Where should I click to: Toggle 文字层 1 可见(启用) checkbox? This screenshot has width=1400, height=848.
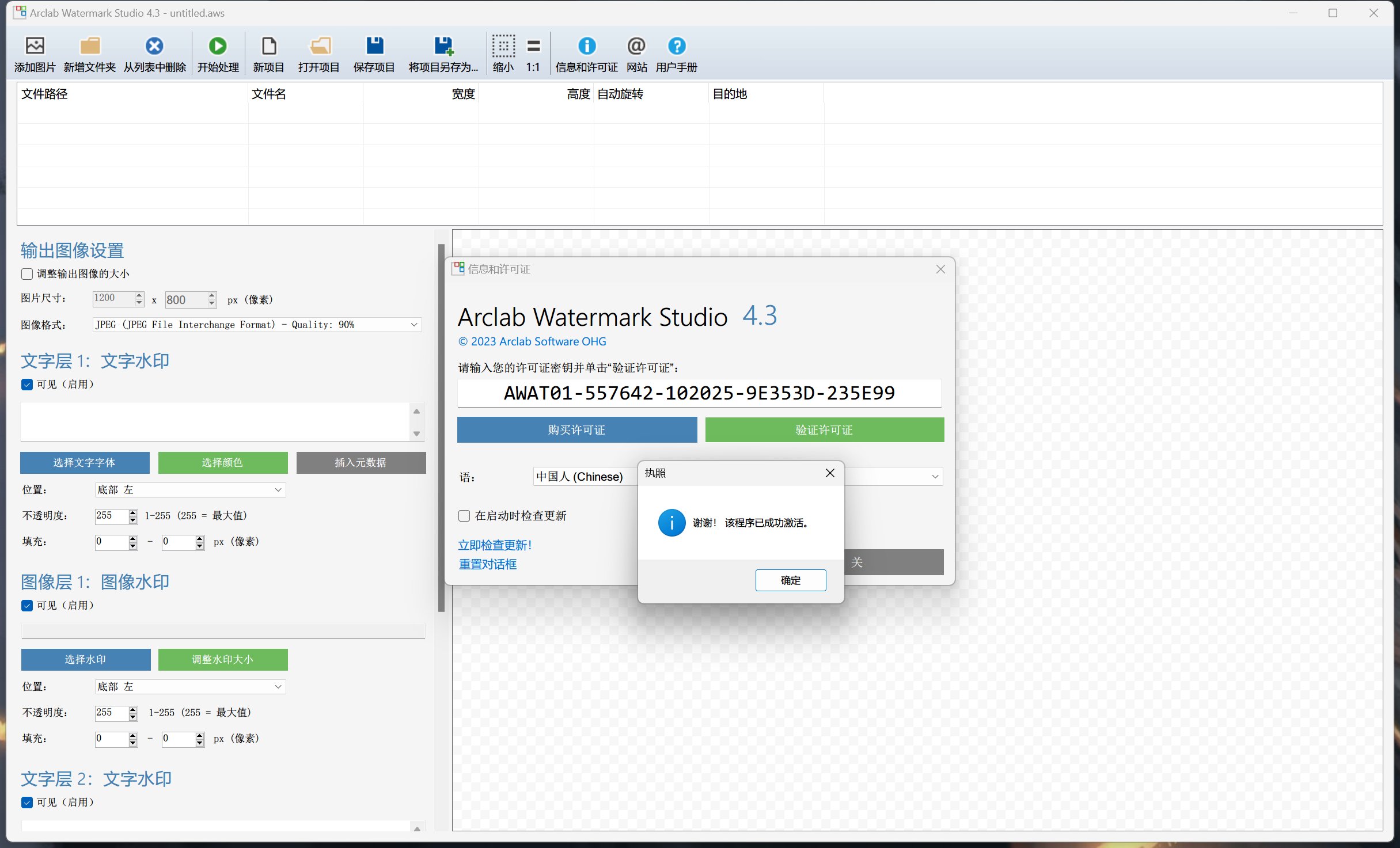click(27, 384)
